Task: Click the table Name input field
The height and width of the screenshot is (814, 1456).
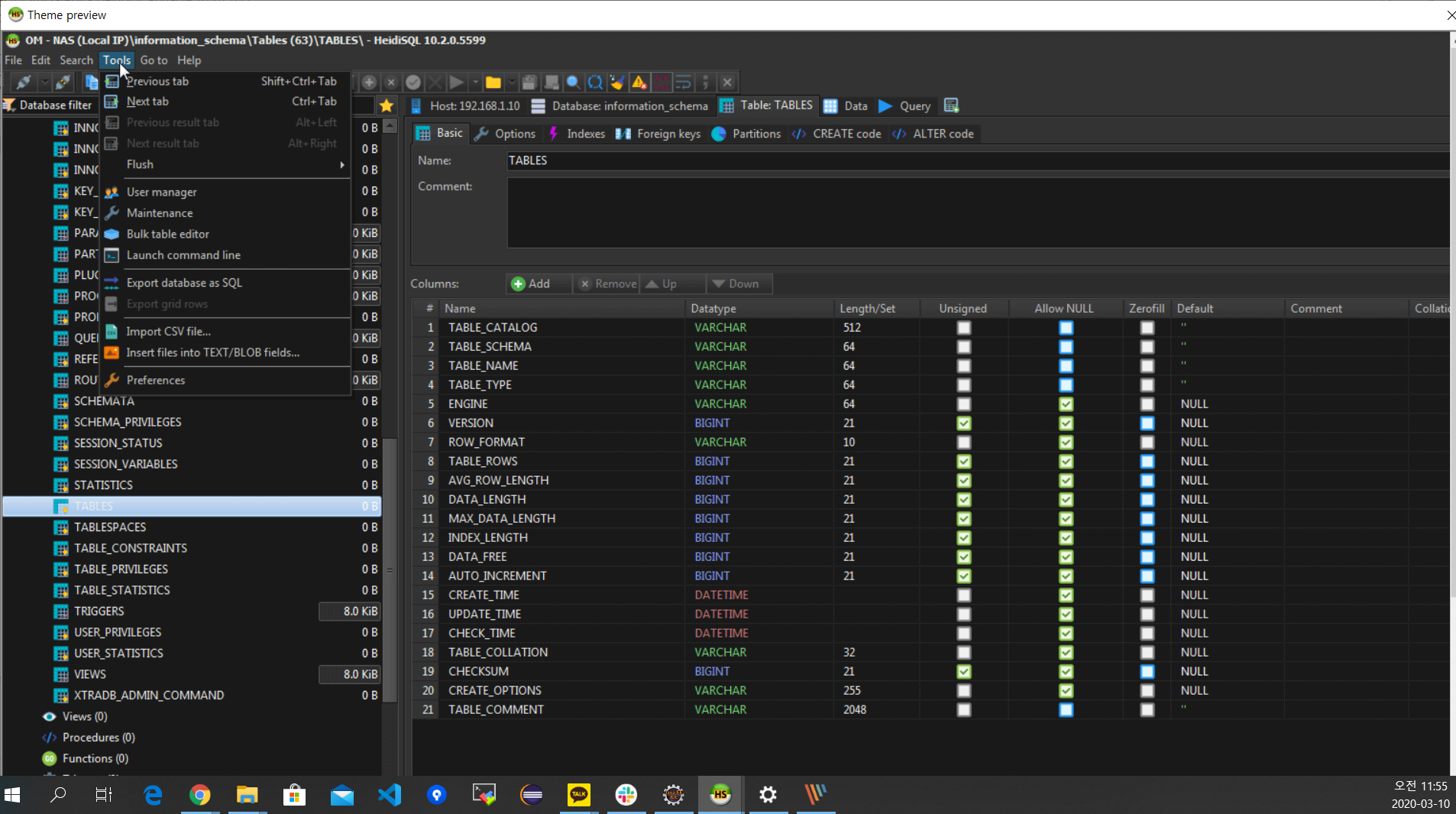Action: coord(978,161)
